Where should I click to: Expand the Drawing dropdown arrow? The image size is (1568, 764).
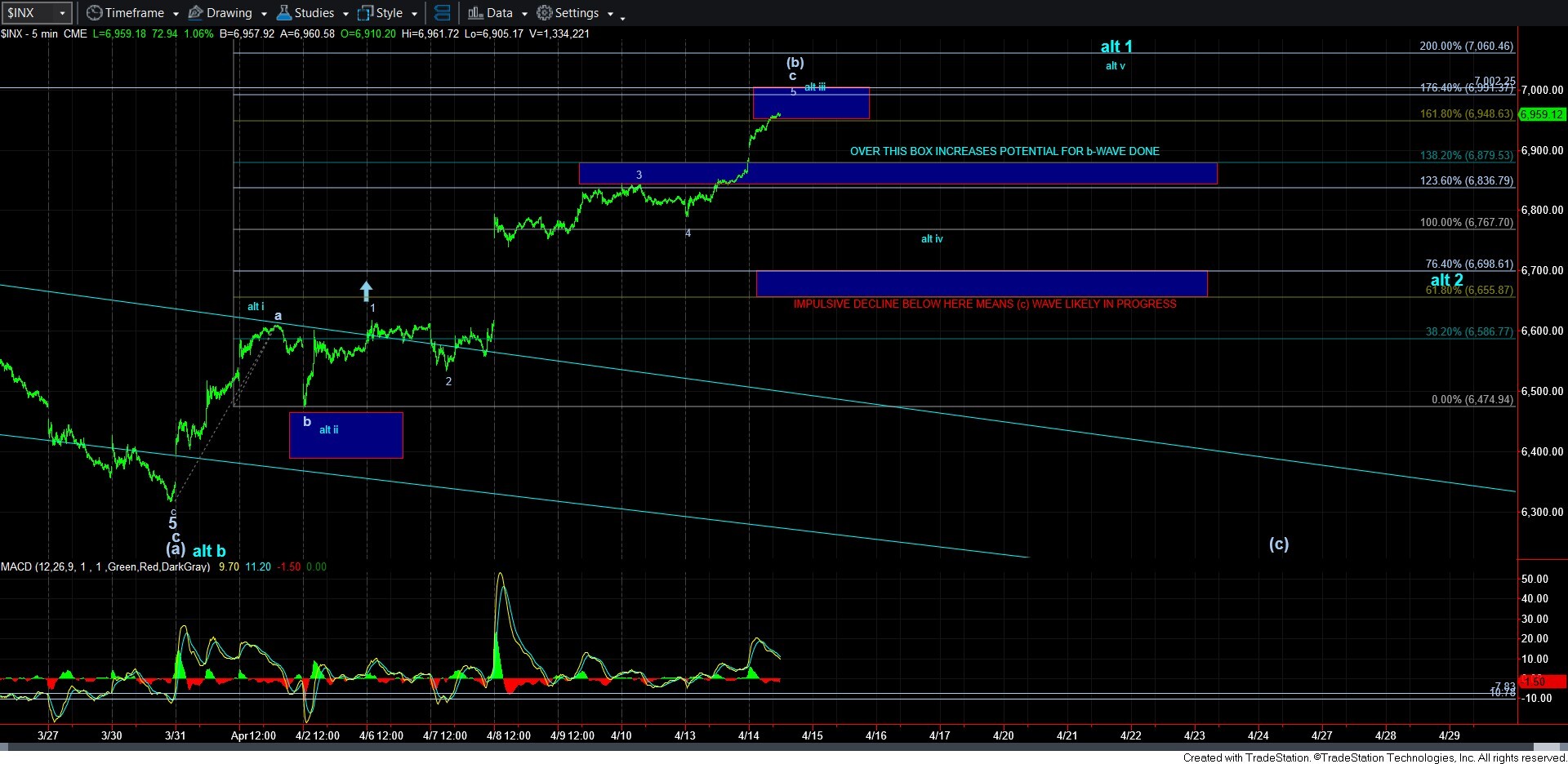(x=264, y=14)
